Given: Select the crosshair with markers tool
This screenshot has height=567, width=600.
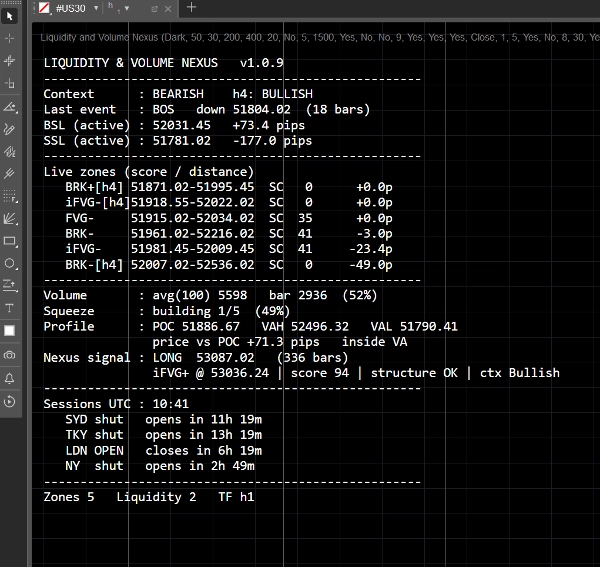Looking at the screenshot, I should point(10,60).
